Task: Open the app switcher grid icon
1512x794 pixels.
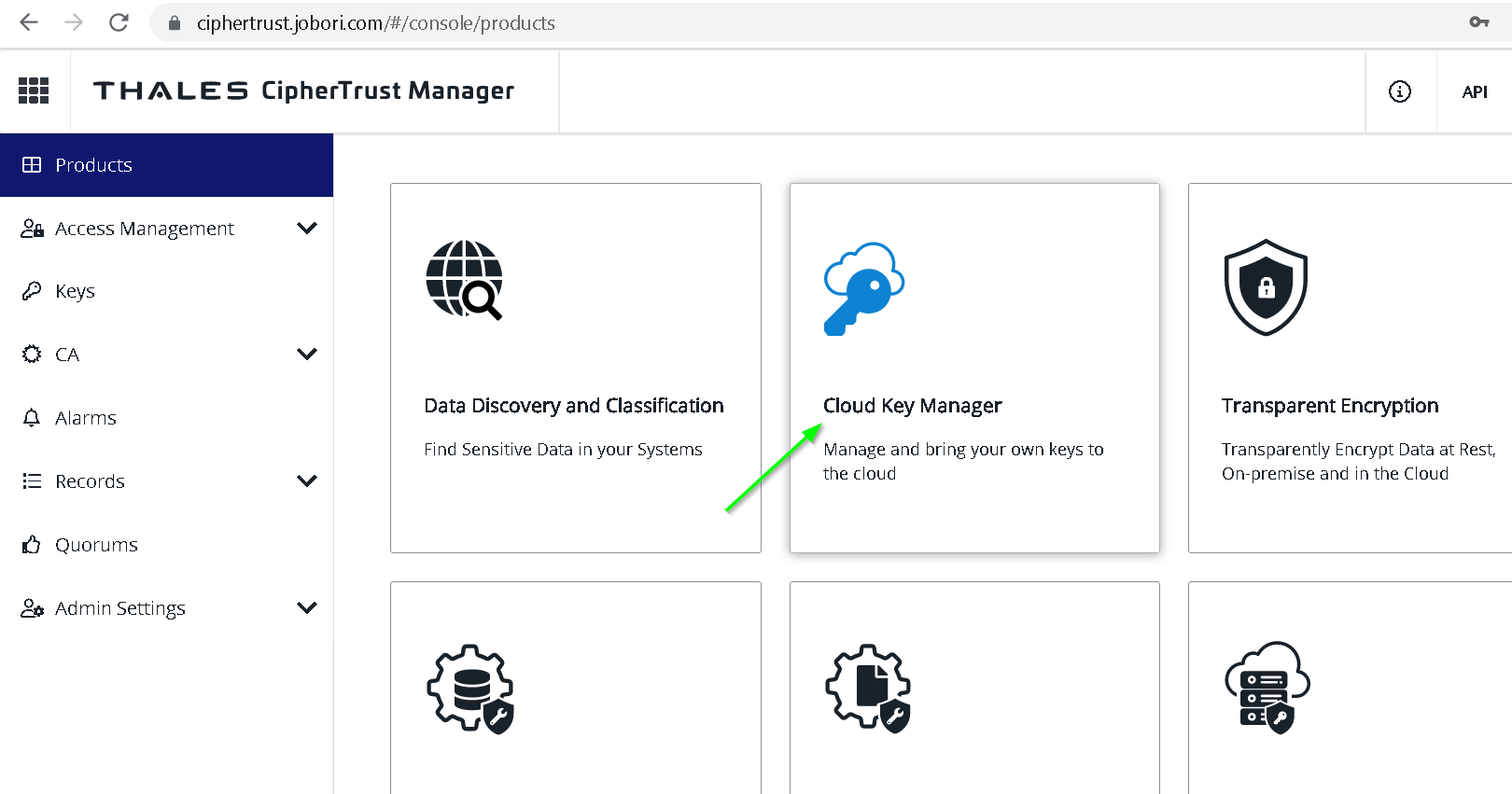Action: point(34,91)
